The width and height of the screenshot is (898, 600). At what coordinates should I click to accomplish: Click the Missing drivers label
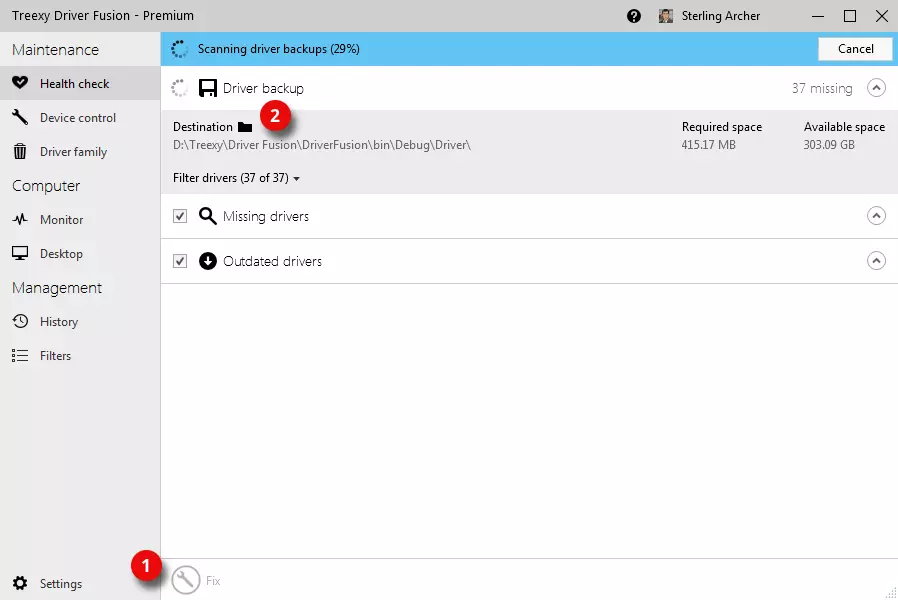click(x=266, y=216)
